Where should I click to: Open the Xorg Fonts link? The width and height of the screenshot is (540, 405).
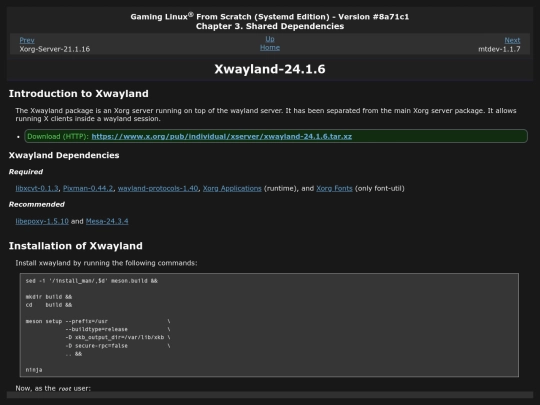[x=334, y=188]
